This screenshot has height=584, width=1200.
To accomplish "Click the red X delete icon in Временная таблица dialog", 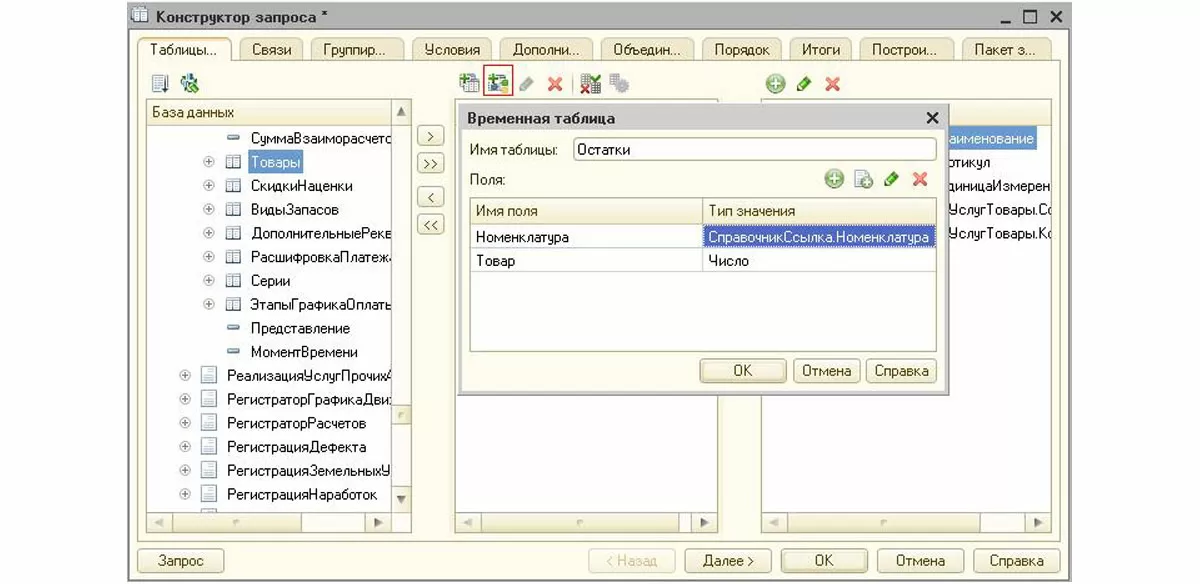I will pyautogui.click(x=920, y=179).
